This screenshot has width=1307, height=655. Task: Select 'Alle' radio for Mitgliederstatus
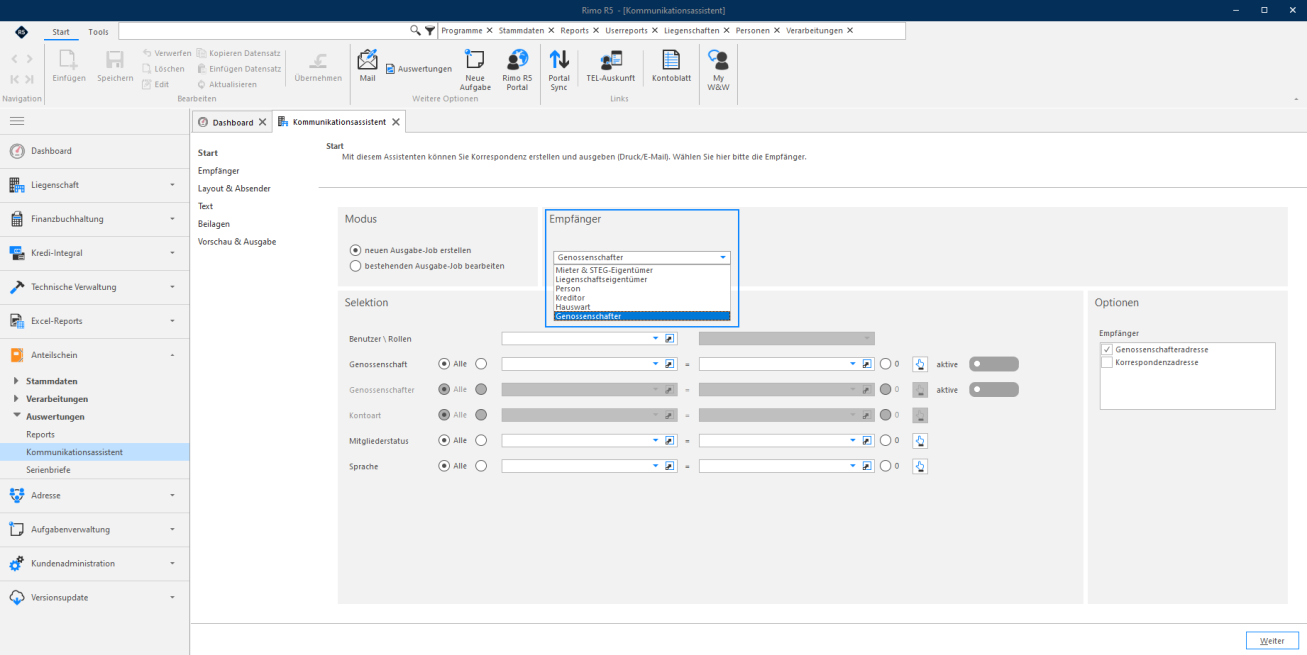click(x=444, y=440)
